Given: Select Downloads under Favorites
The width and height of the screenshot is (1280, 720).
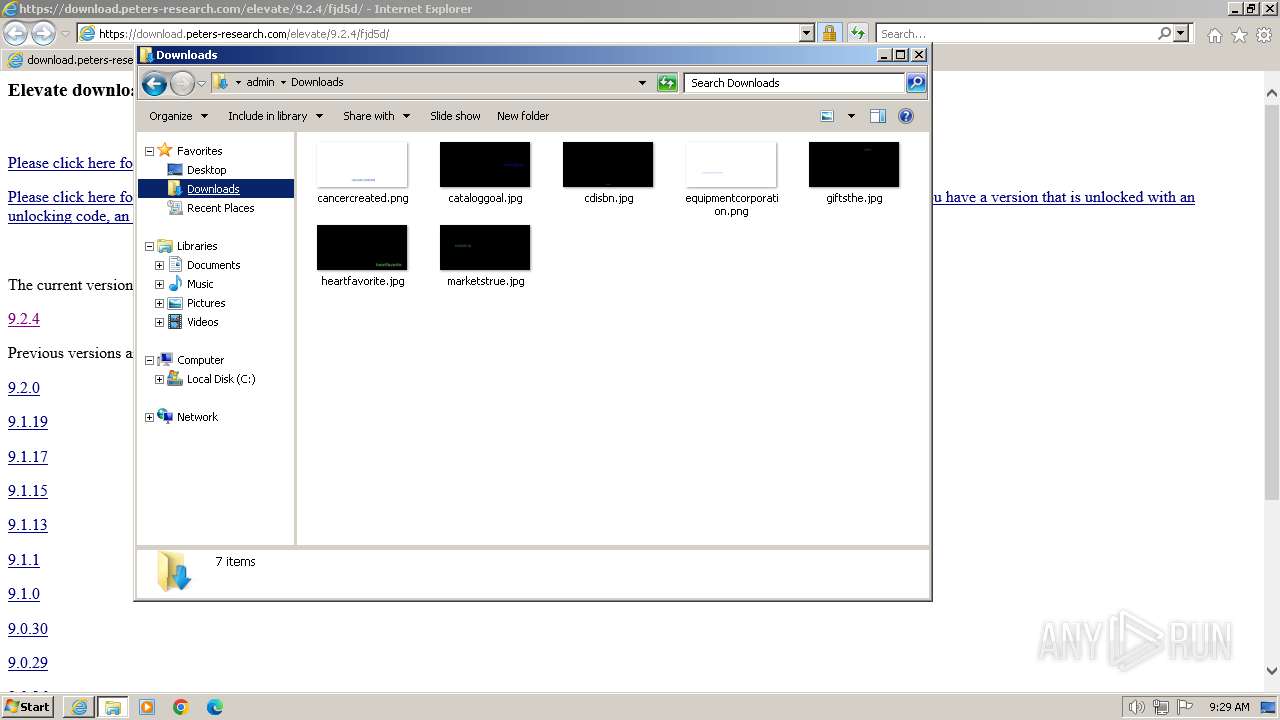Looking at the screenshot, I should [x=213, y=189].
